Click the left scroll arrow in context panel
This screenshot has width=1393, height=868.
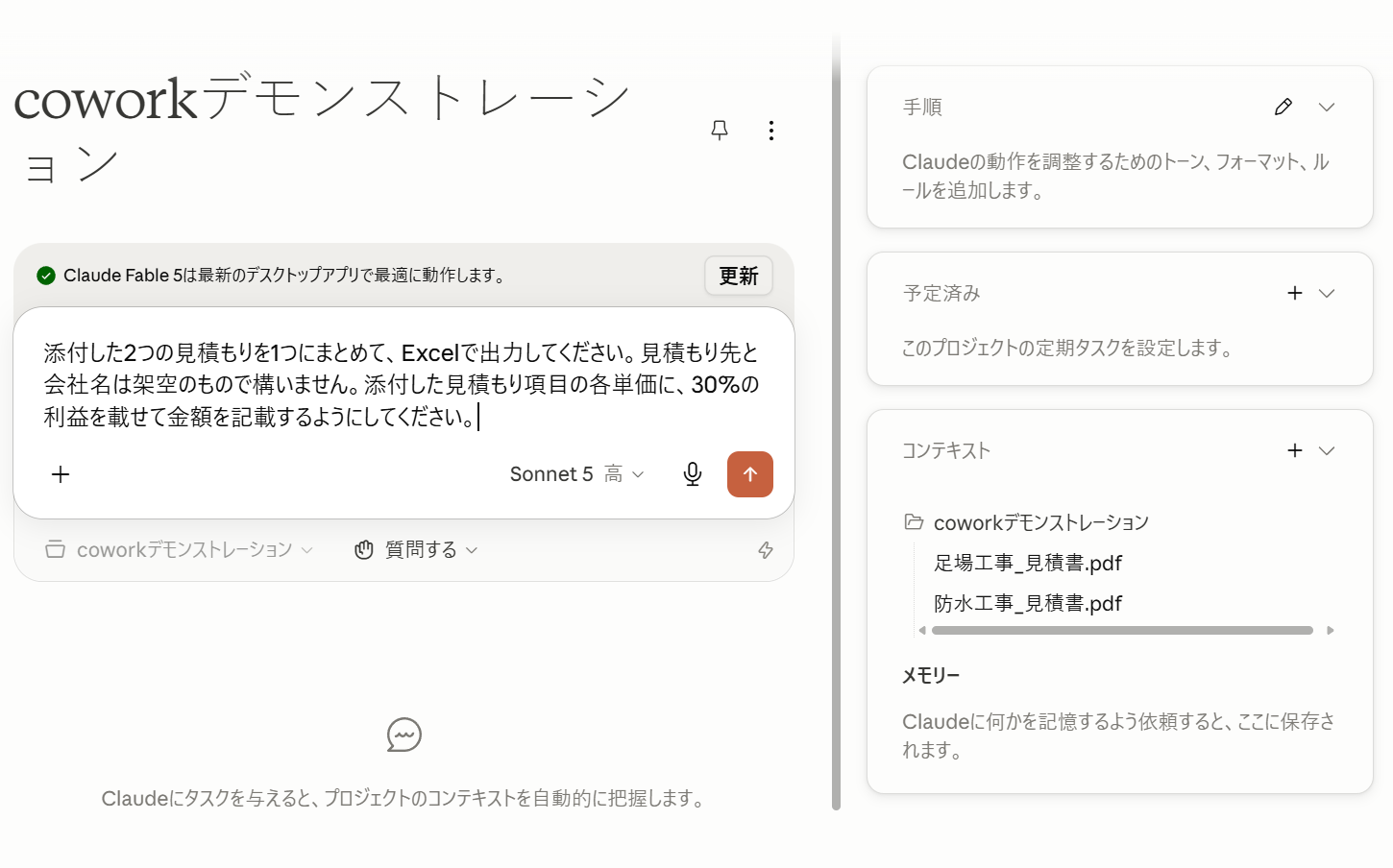pyautogui.click(x=922, y=631)
